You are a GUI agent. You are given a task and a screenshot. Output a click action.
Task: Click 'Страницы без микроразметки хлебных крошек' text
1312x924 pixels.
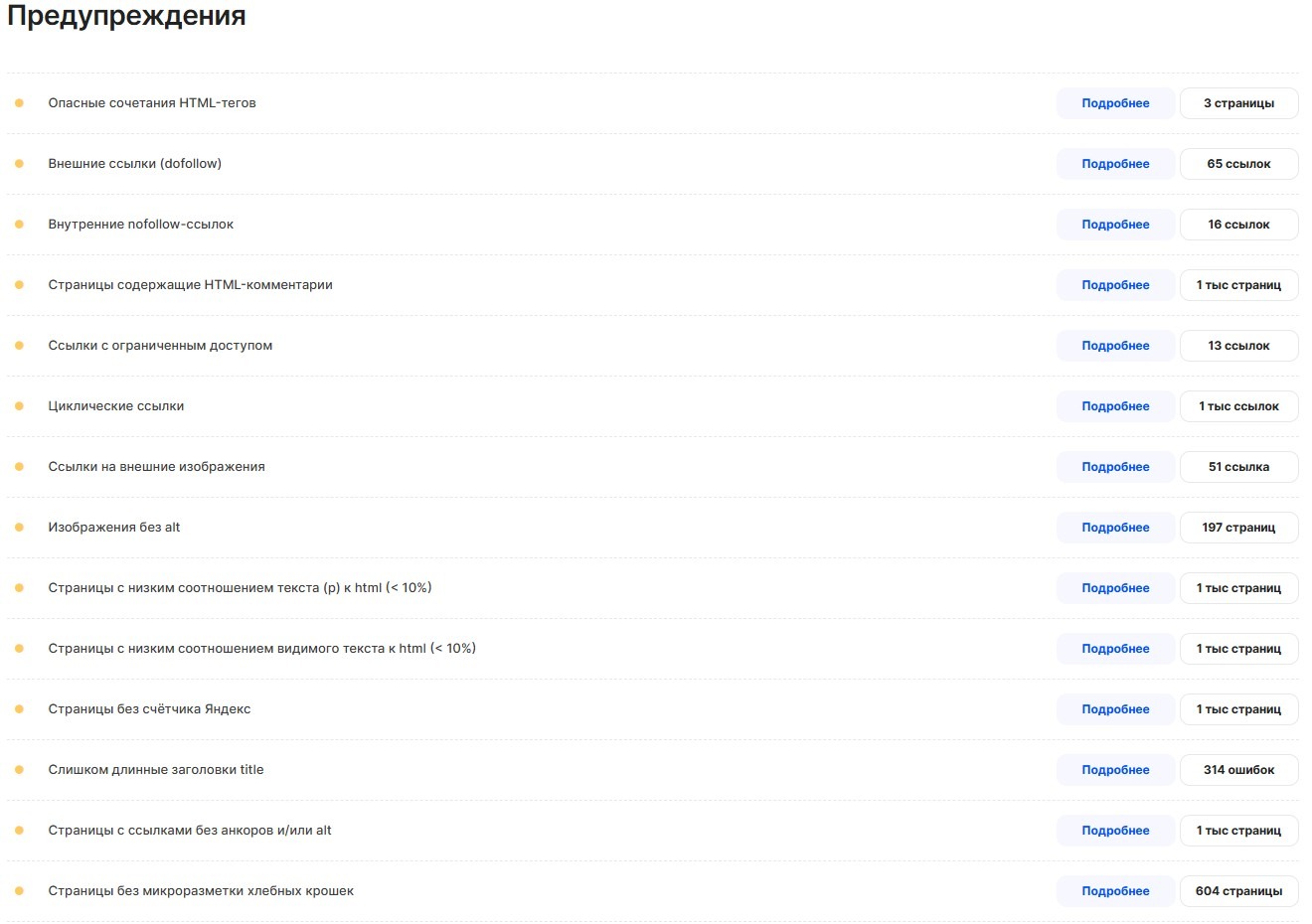(201, 891)
